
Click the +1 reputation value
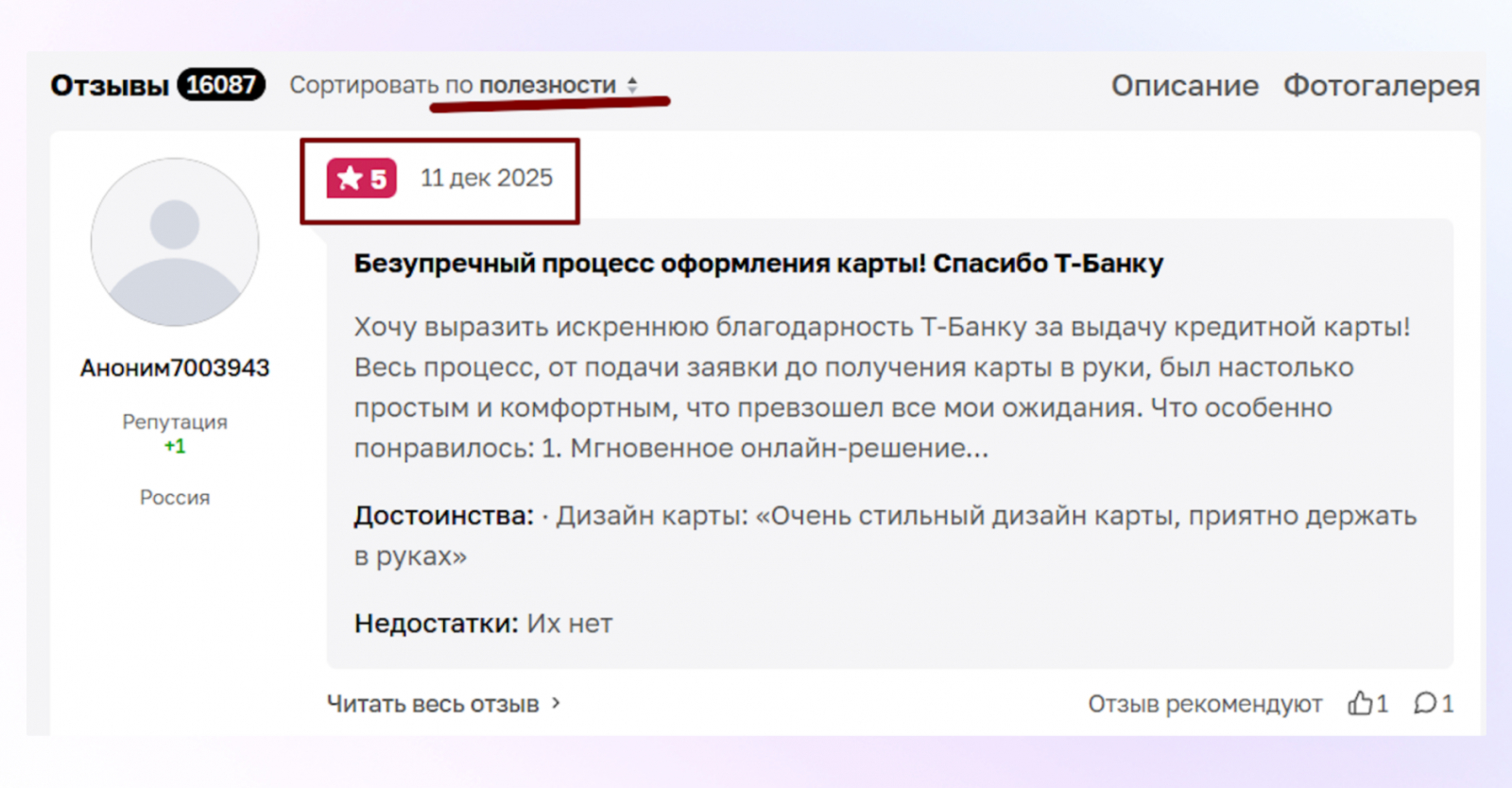175,446
